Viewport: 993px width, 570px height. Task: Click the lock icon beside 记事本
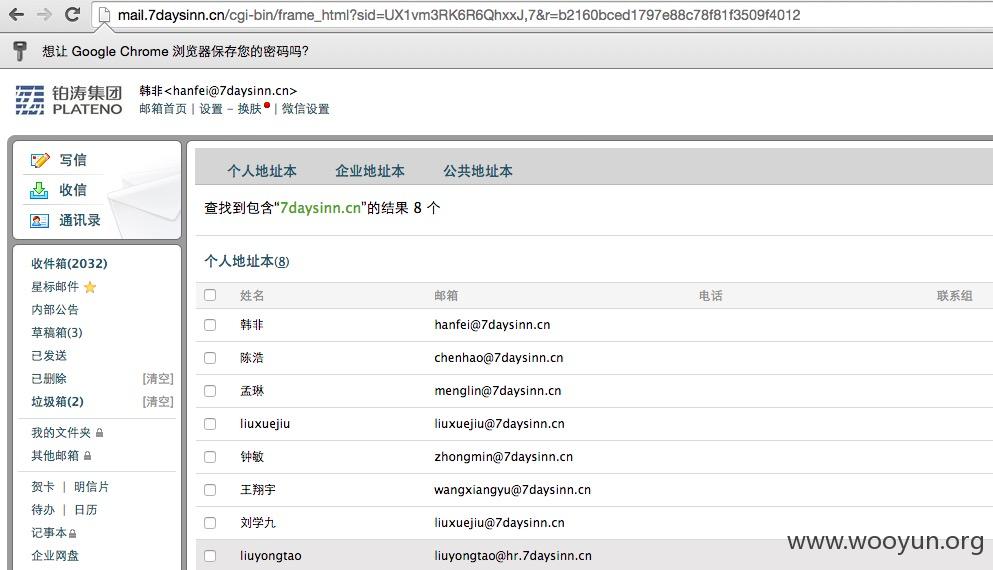tap(72, 533)
